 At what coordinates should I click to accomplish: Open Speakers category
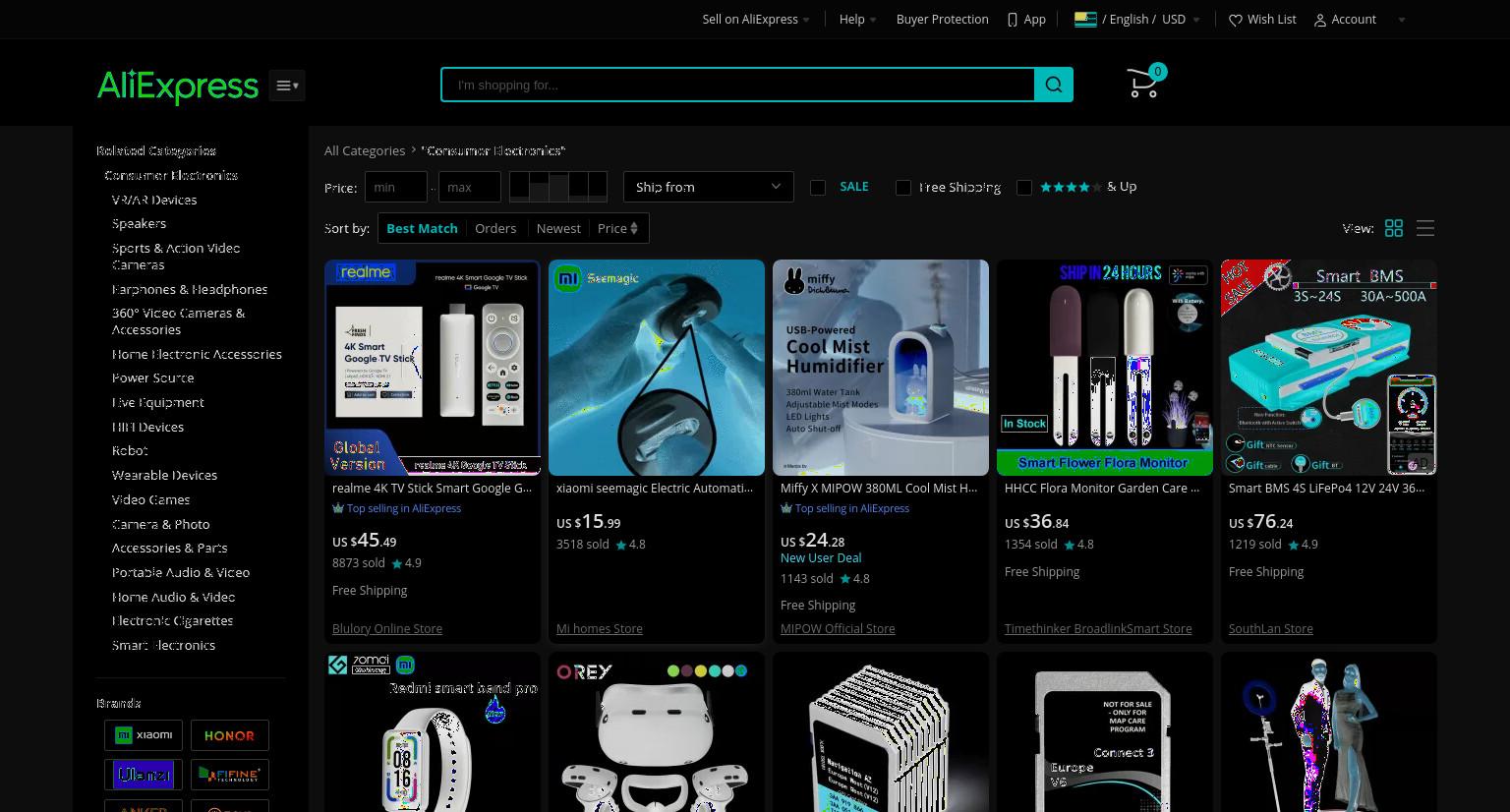tap(139, 223)
